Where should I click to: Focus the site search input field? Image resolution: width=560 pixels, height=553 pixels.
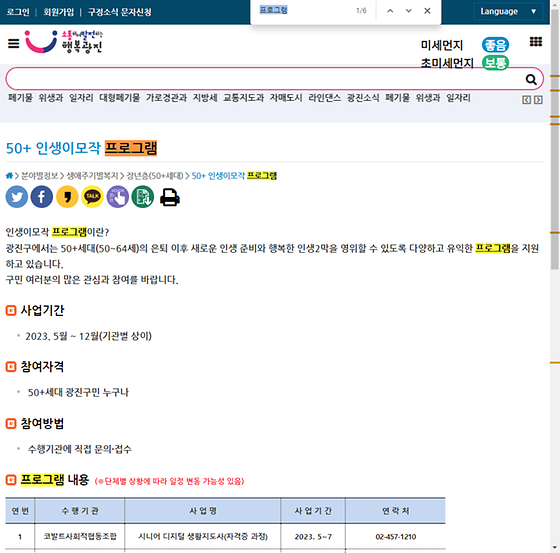(x=264, y=79)
